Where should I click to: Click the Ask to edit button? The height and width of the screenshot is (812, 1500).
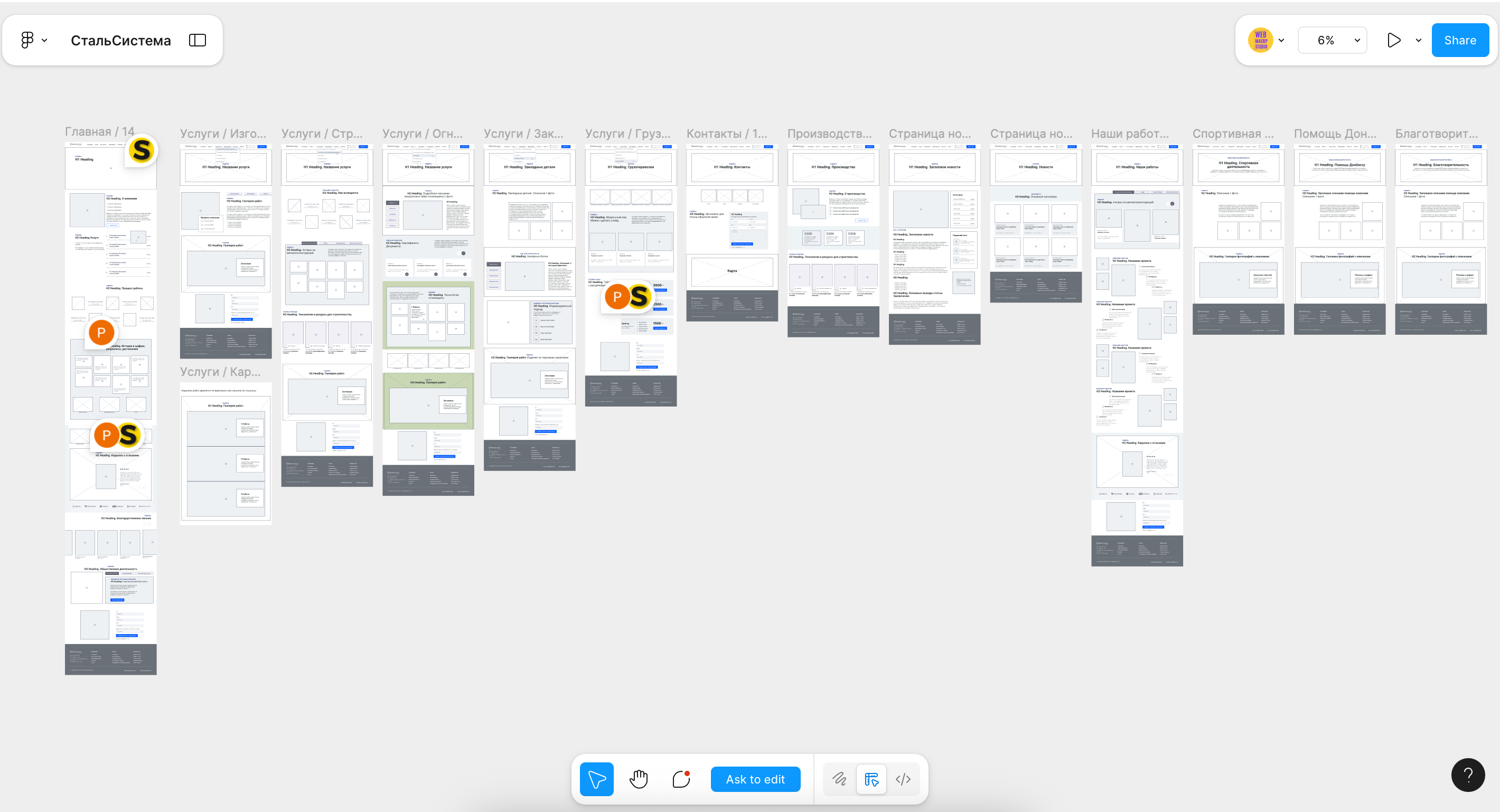(755, 779)
